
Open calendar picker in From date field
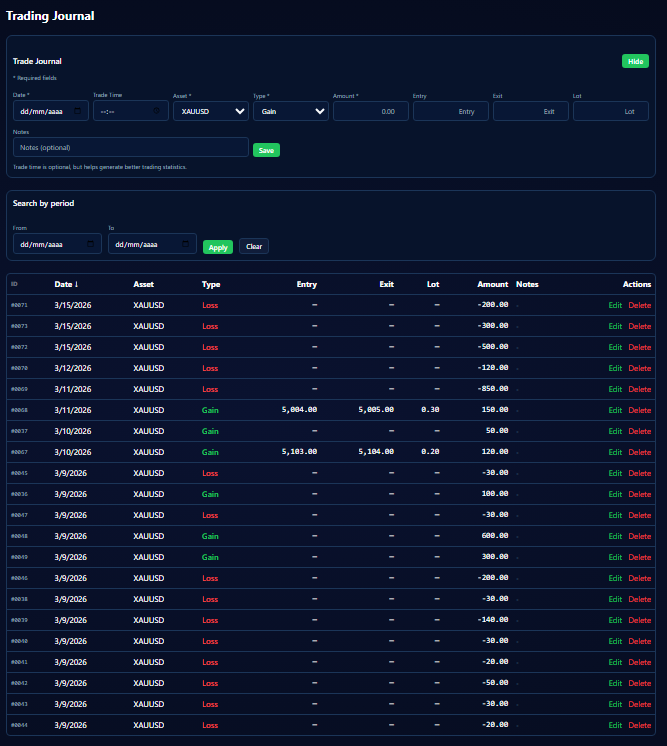pos(90,244)
